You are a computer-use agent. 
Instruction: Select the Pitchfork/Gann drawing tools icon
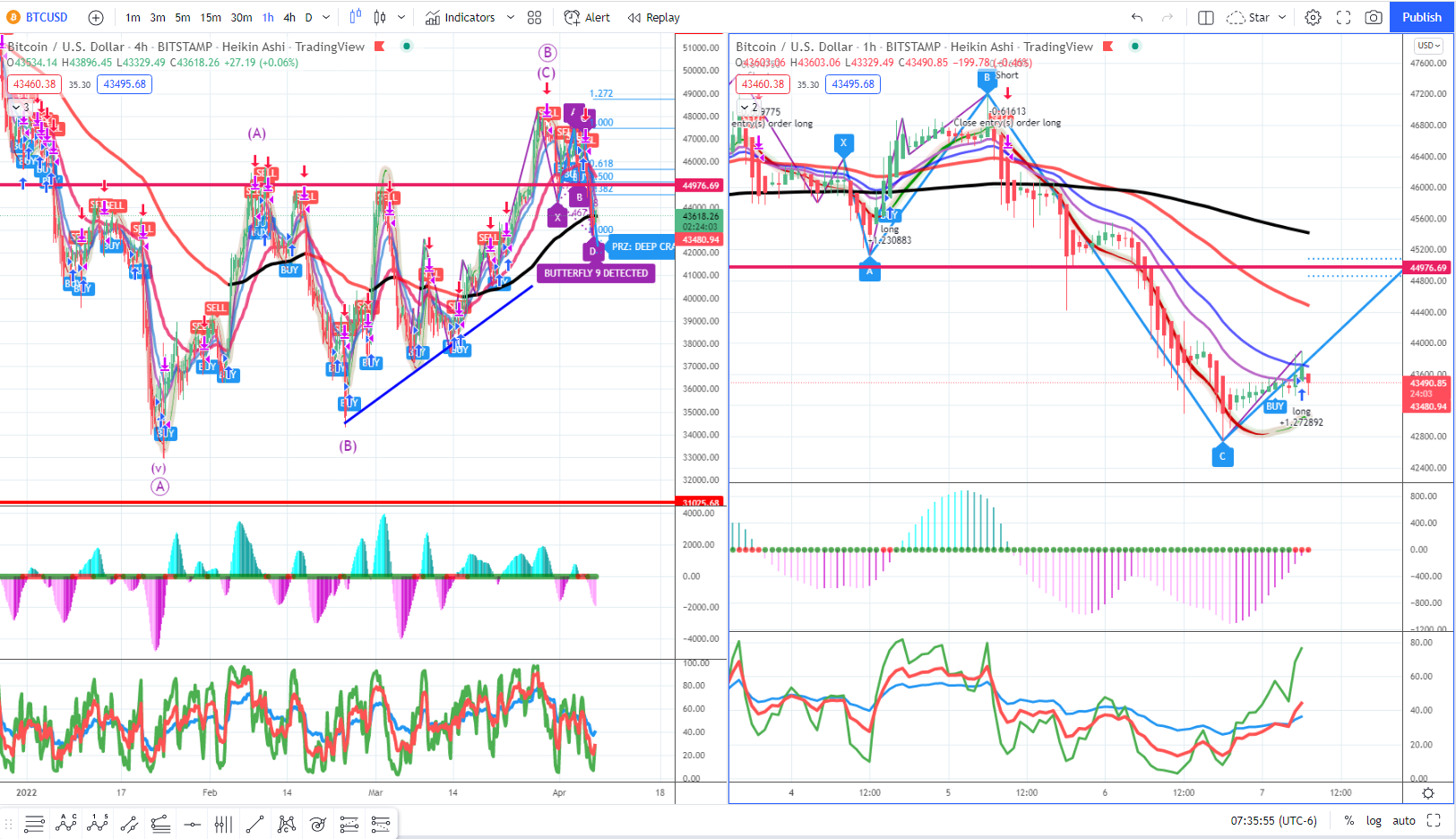35,824
